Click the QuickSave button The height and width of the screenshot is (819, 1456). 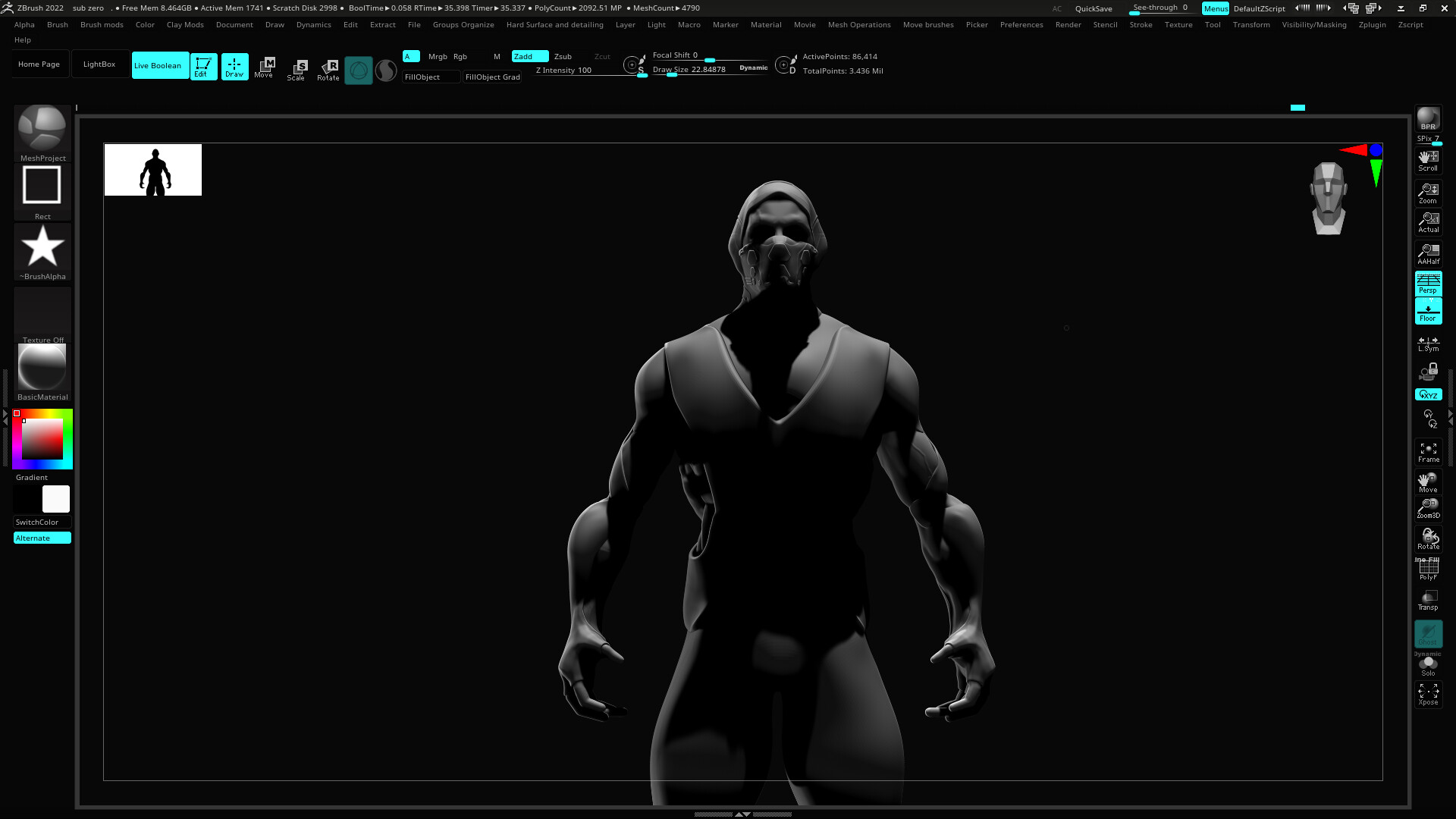pos(1093,8)
